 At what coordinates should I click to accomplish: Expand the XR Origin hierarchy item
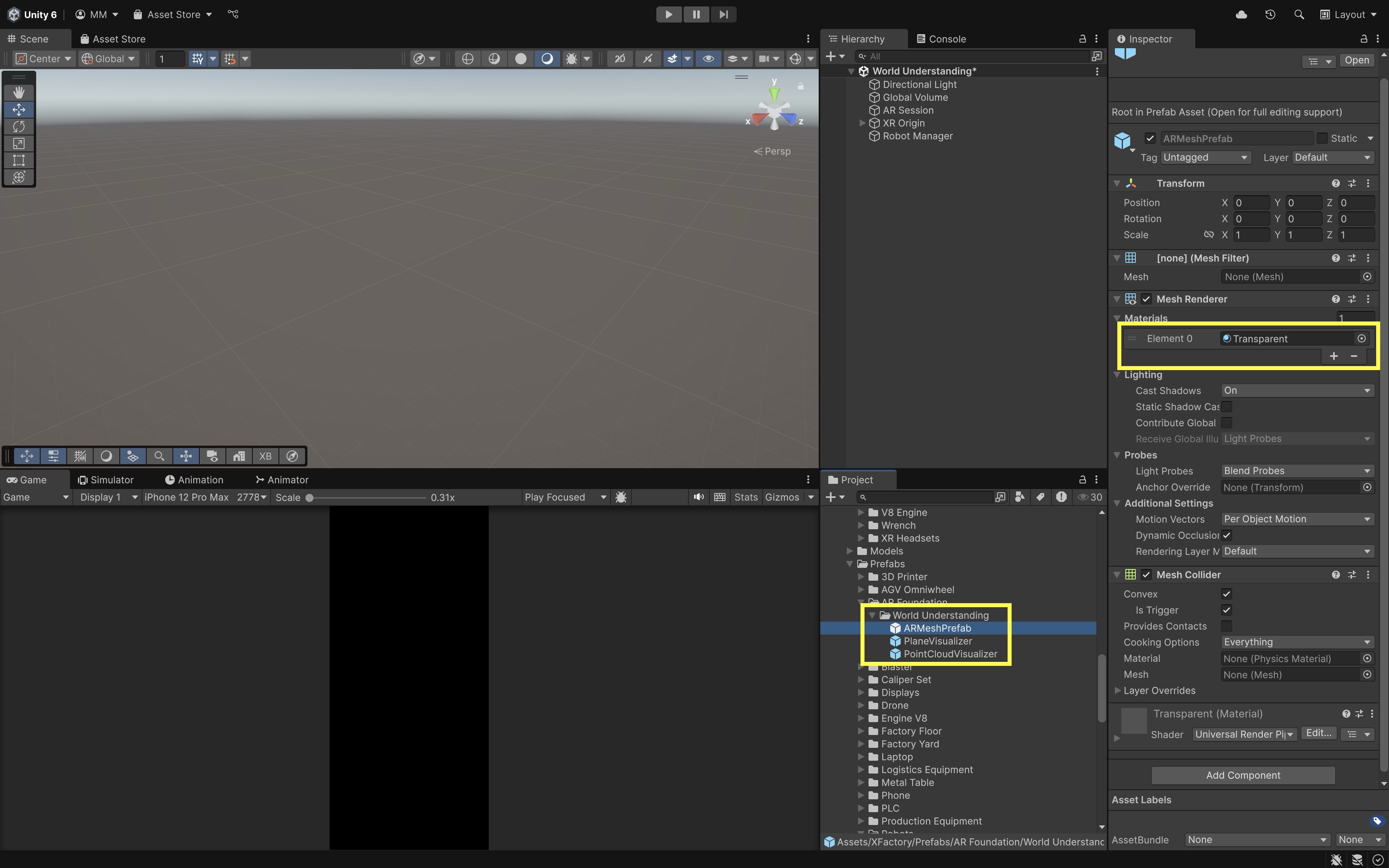862,123
